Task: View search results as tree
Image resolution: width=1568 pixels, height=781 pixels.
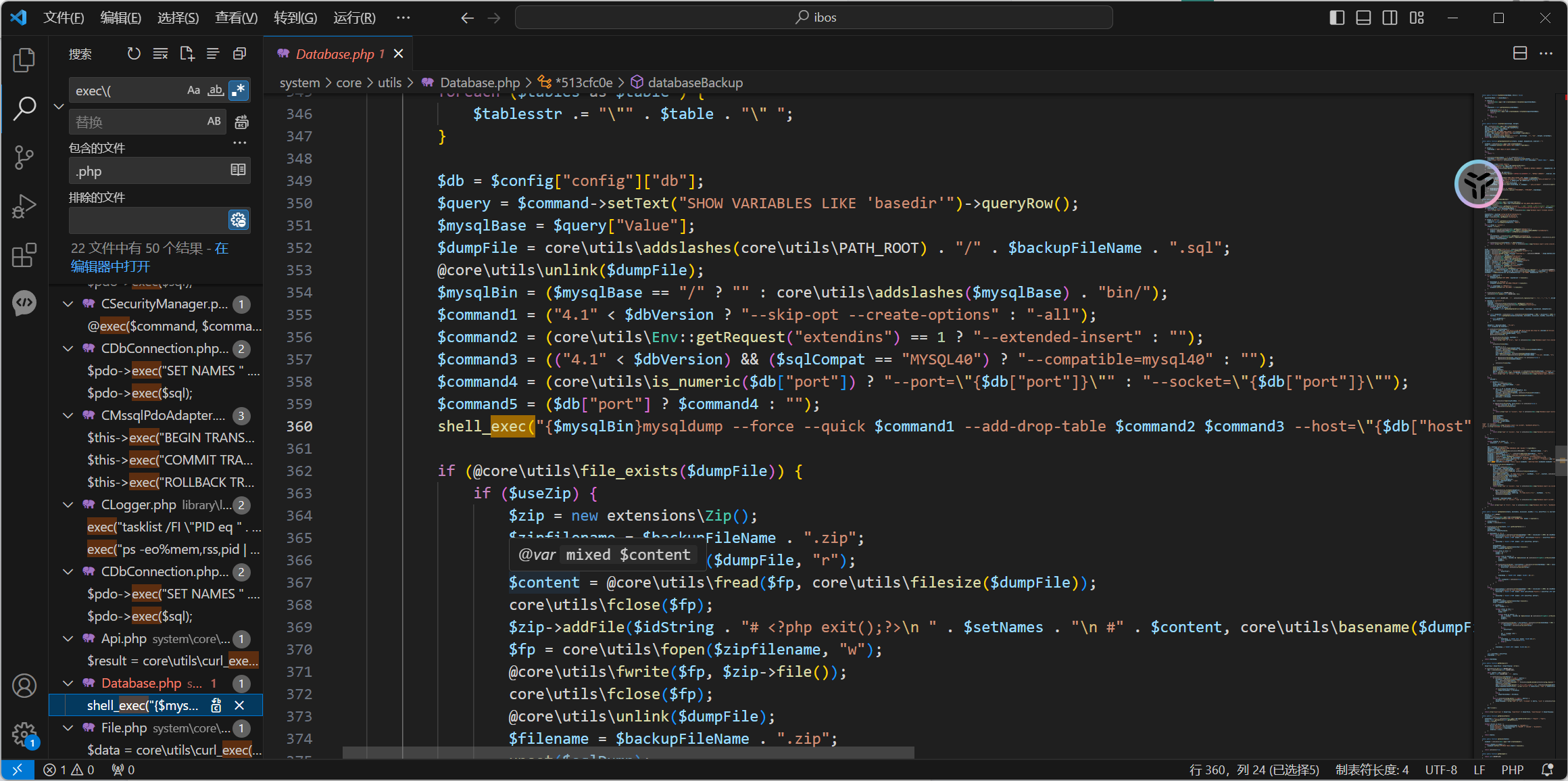Action: 213,53
